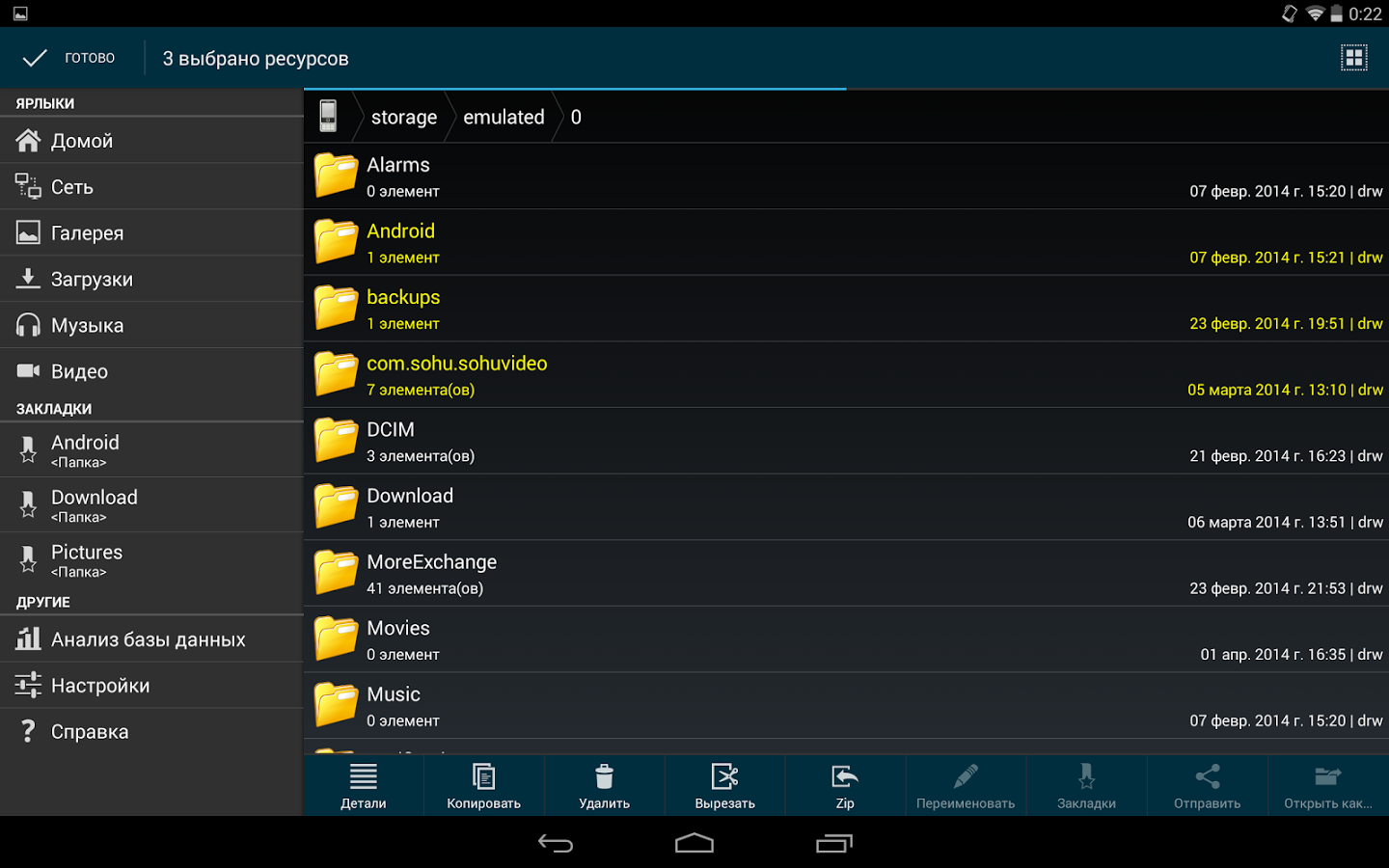The image size is (1389, 868).
Task: Select the Movies folder icon
Action: pos(337,638)
